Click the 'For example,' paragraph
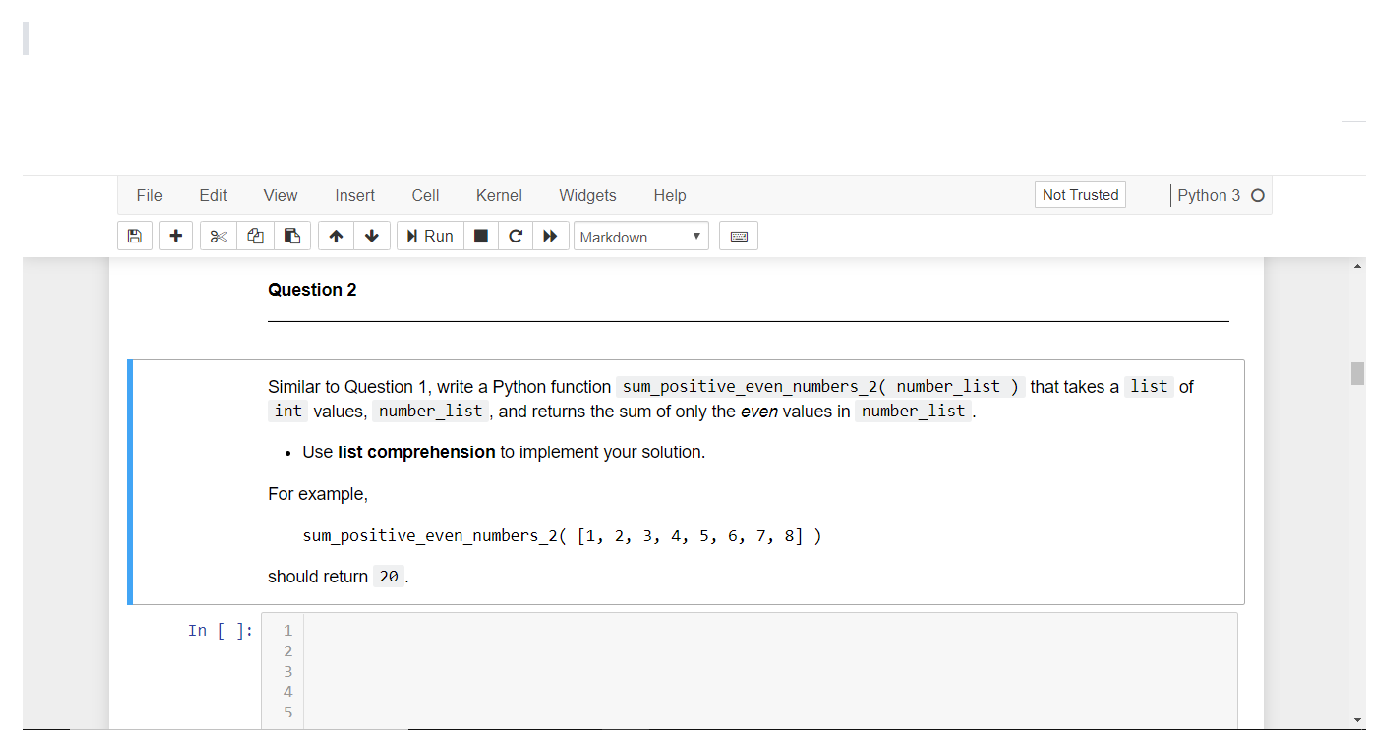 (x=318, y=494)
